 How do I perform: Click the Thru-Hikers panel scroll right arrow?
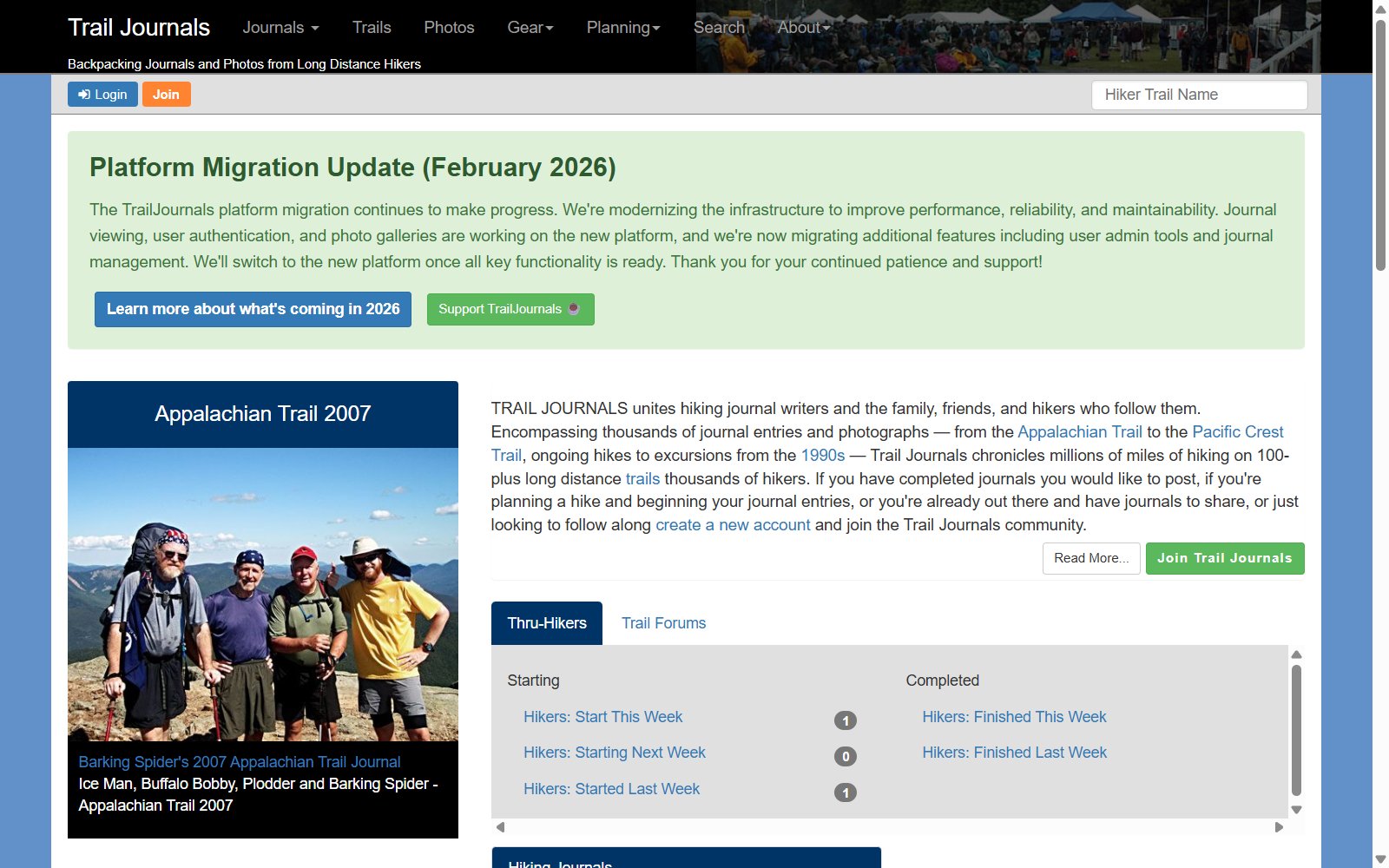click(x=1279, y=827)
